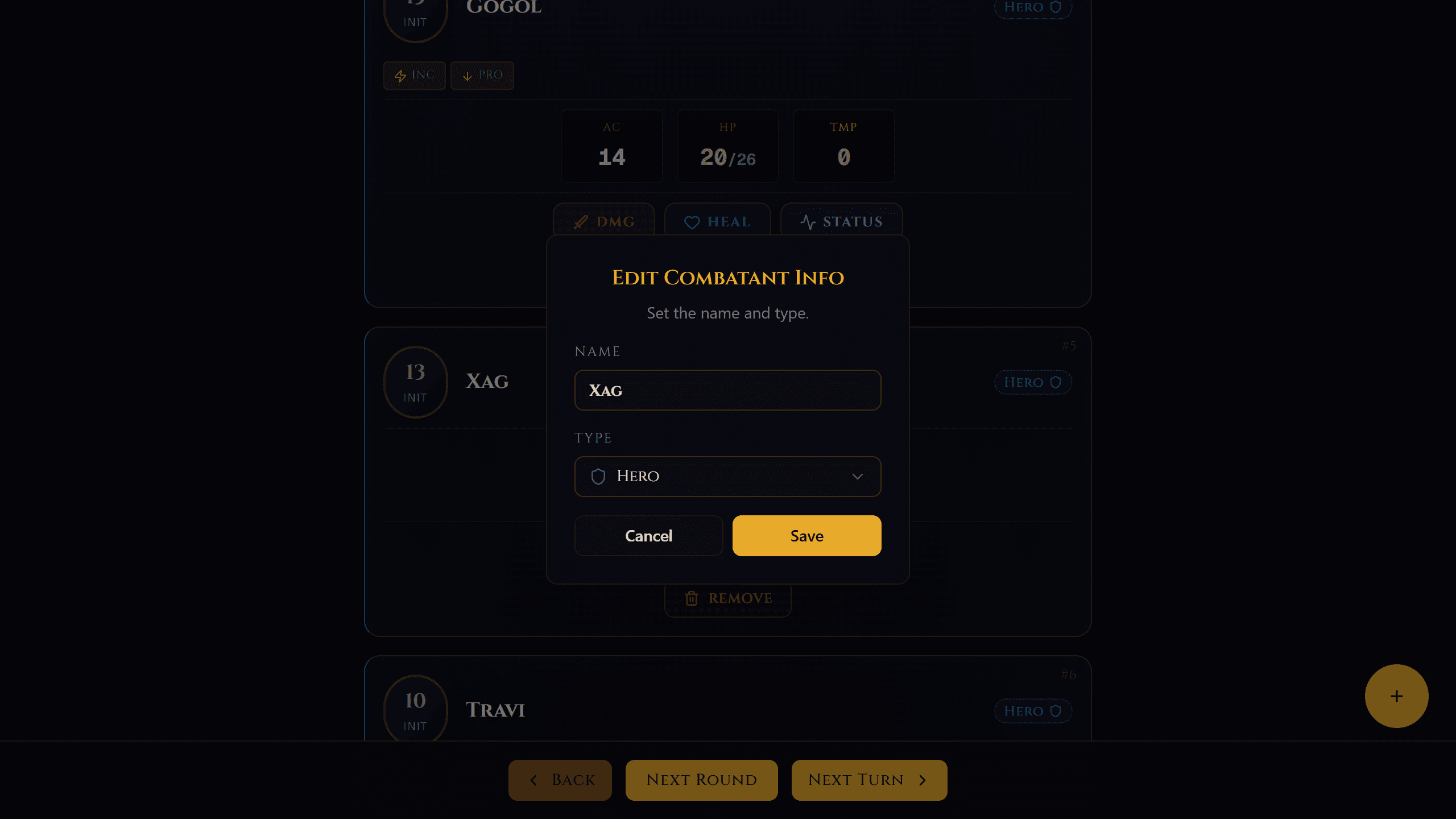Viewport: 1456px width, 819px height.
Task: Click the floating plus add combatant button
Action: (1396, 696)
